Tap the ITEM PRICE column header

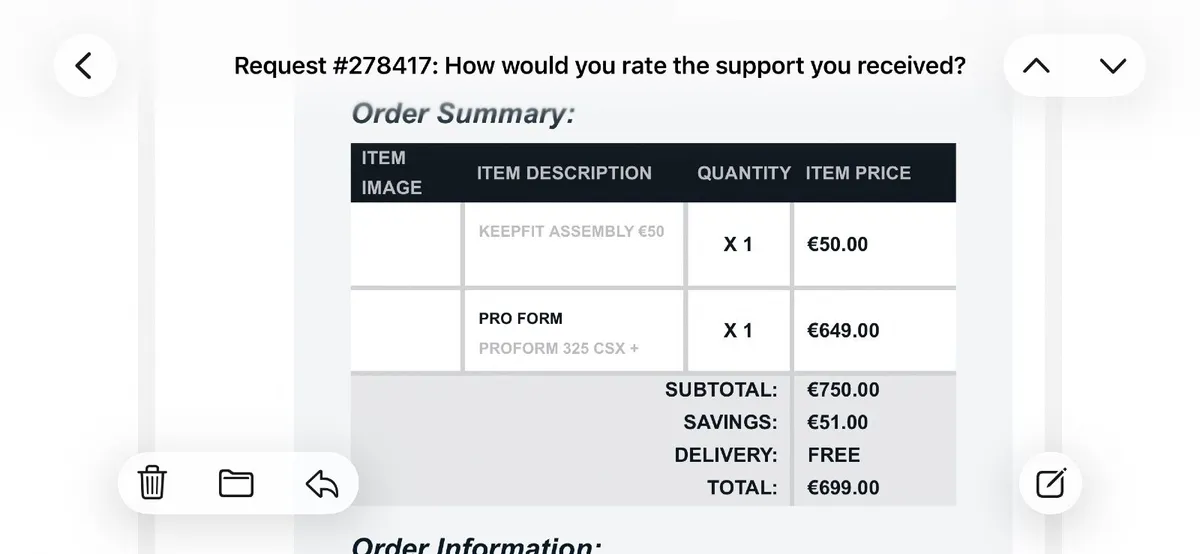[858, 173]
